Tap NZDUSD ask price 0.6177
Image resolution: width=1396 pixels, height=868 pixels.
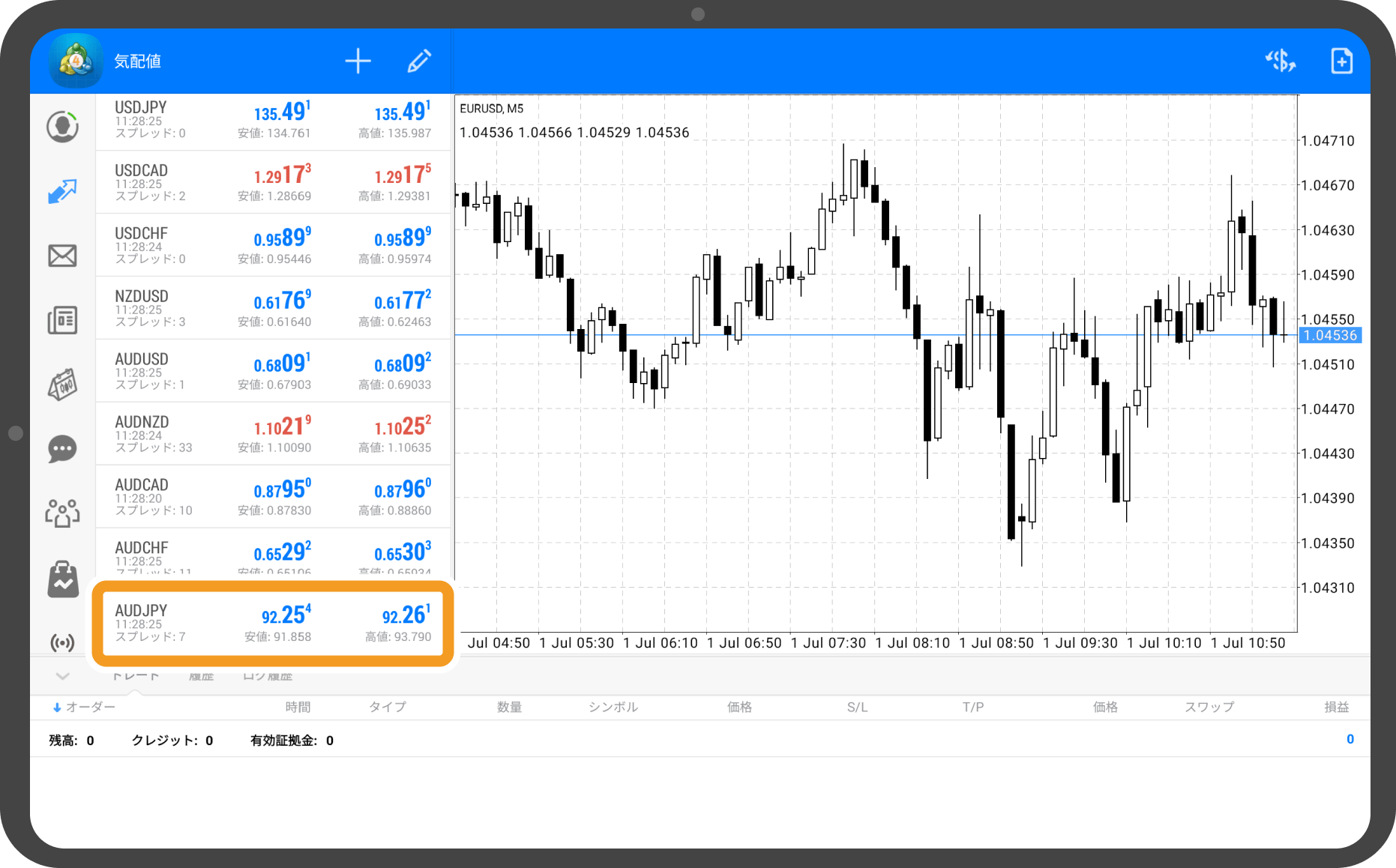pyautogui.click(x=403, y=301)
